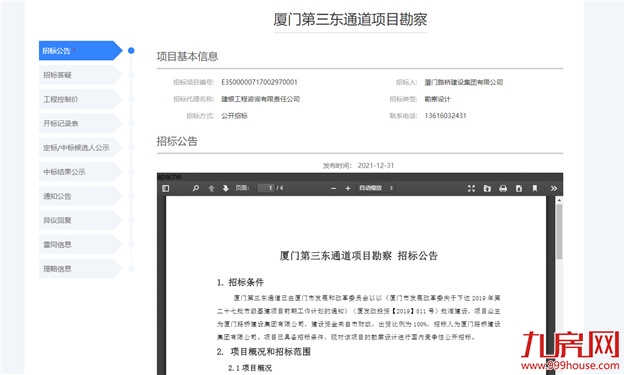Click the bid type value 勘察设计
The width and height of the screenshot is (625, 375).
pos(437,99)
